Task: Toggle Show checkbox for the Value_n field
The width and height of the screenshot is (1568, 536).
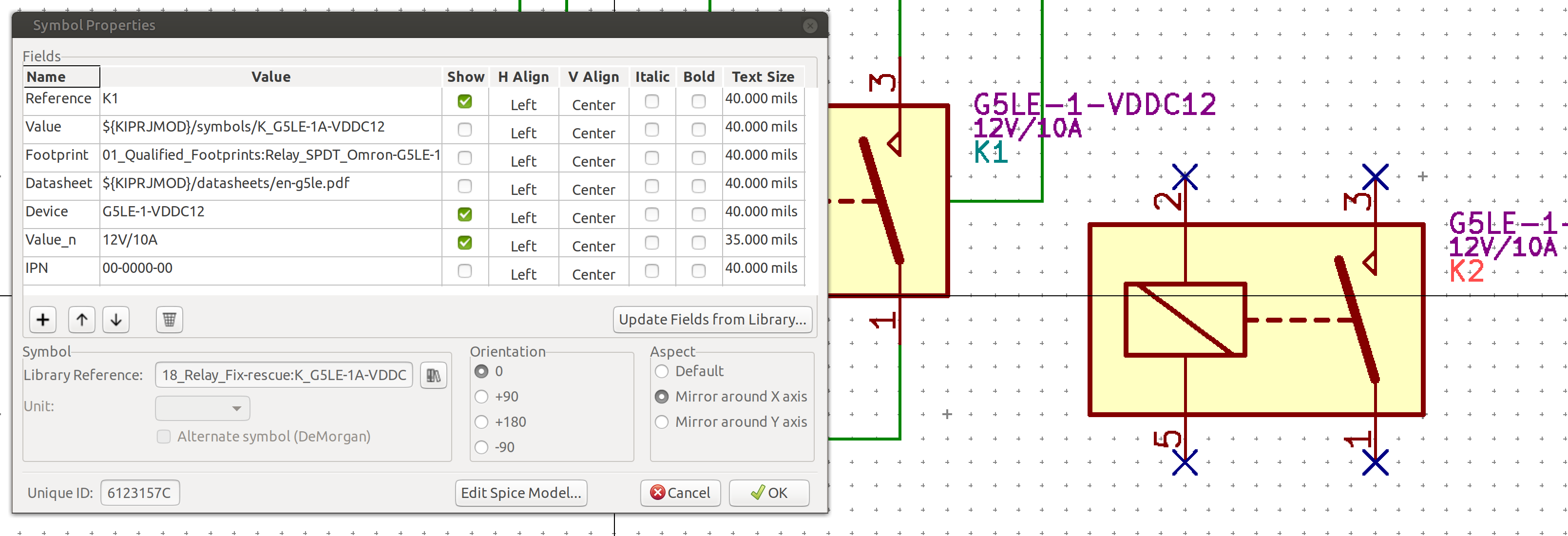Action: 464,243
